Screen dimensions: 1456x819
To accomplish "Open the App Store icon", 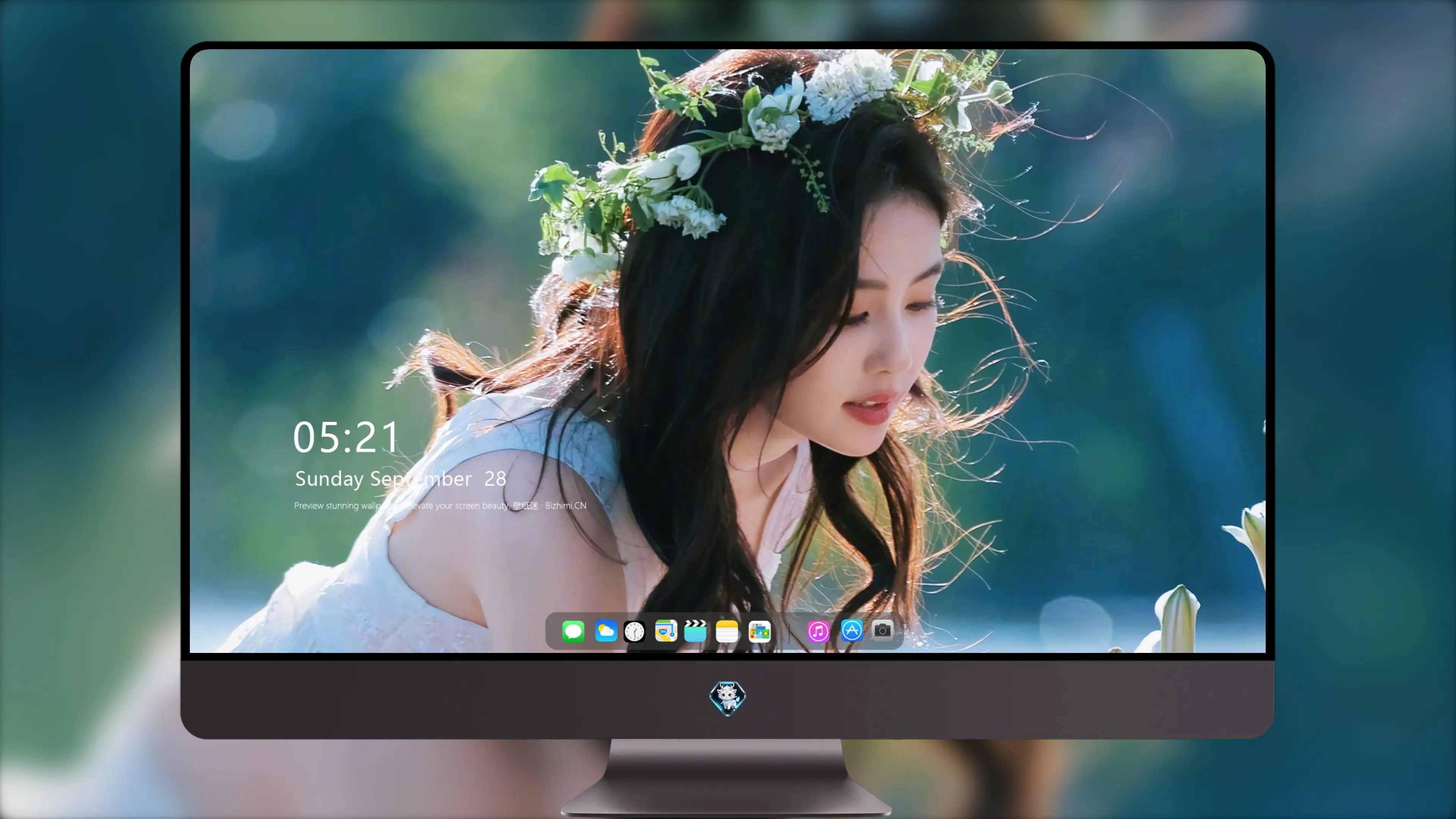I will pyautogui.click(x=851, y=631).
